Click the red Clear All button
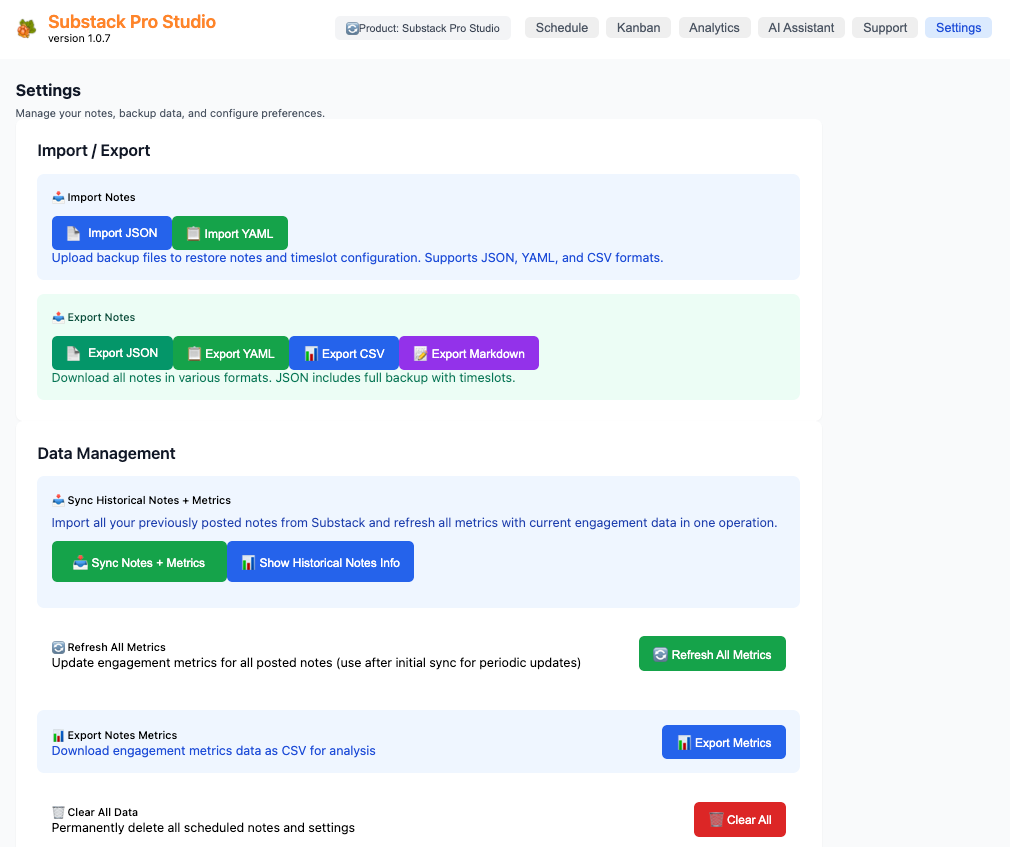The image size is (1010, 847). 740,819
